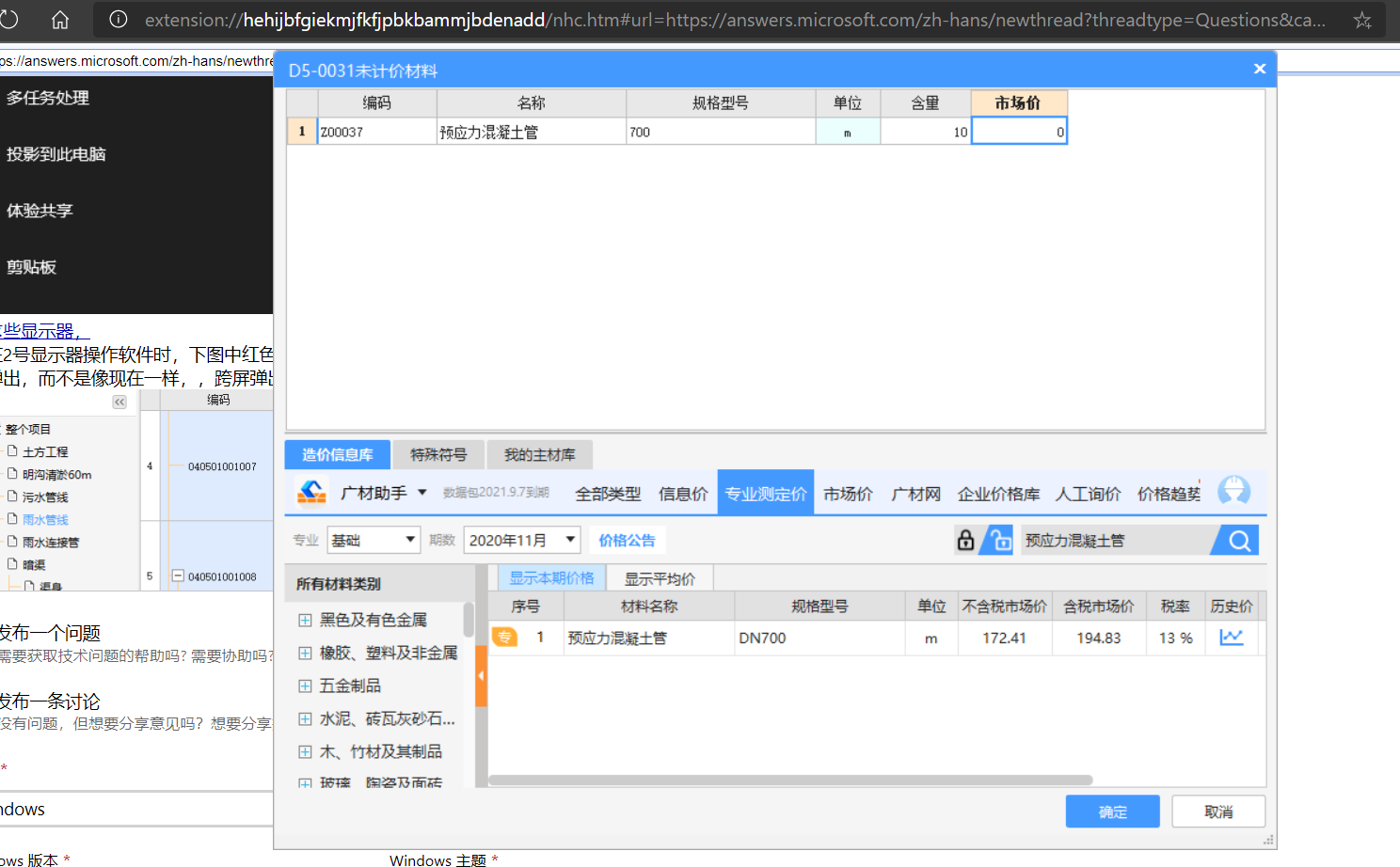Screen dimensions: 1400x867
Task: Click the 172.41 untaxed price cell
Action: pyautogui.click(x=1004, y=638)
